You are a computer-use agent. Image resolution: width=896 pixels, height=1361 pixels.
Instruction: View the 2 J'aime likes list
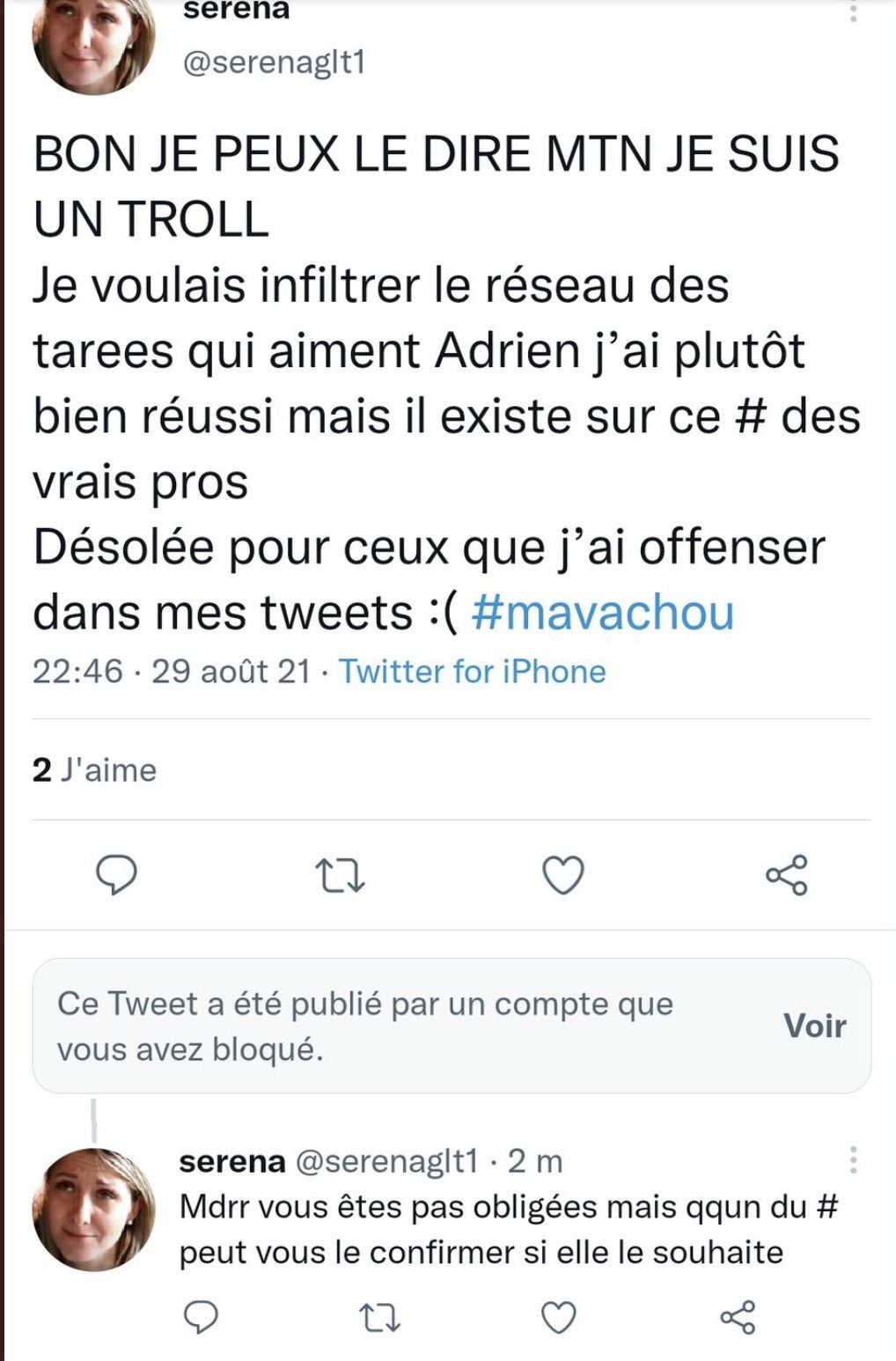pos(95,770)
